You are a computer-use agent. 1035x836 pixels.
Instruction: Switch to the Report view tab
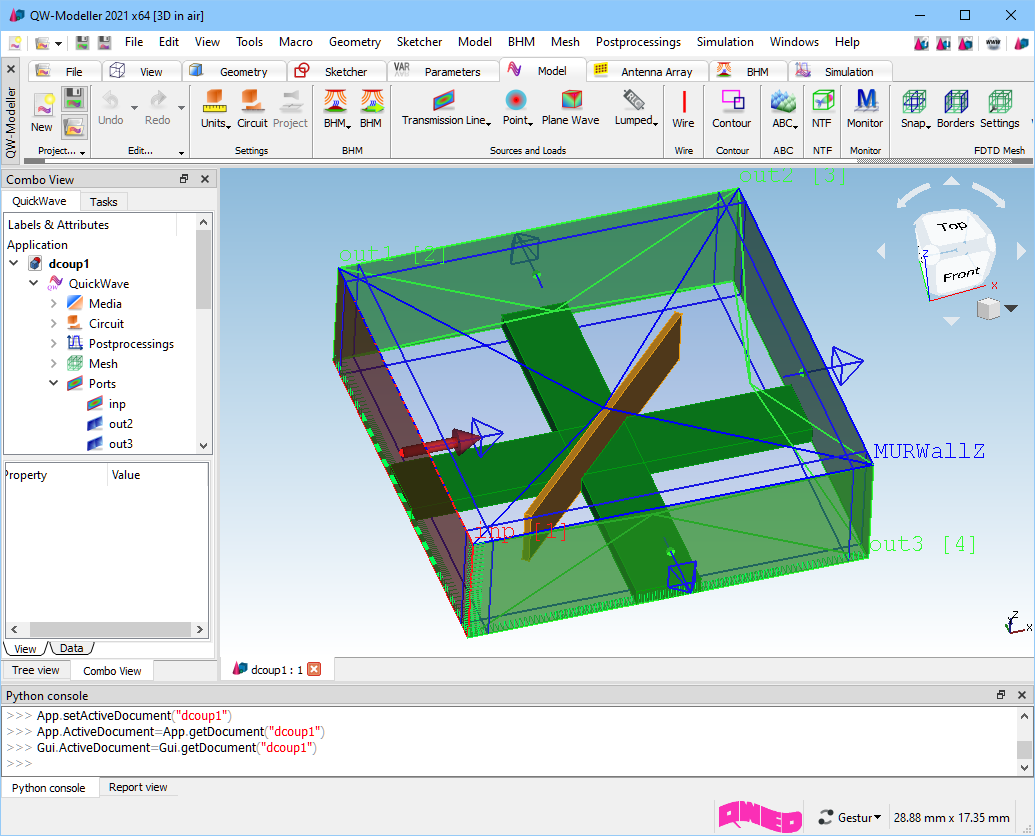pyautogui.click(x=138, y=787)
